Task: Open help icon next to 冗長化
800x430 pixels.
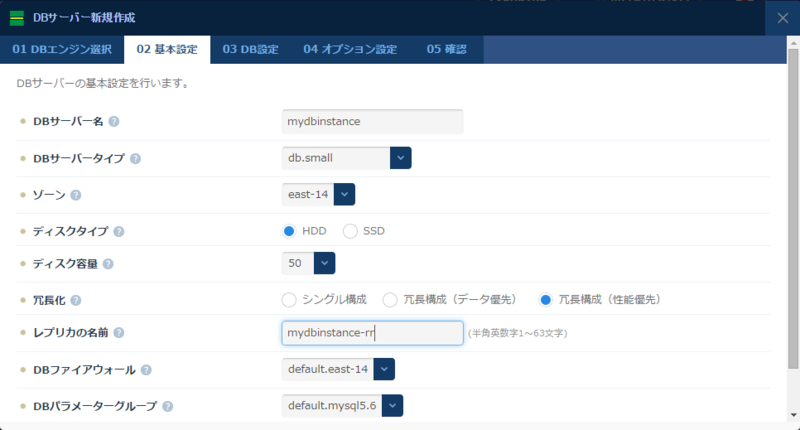Action: (76, 300)
